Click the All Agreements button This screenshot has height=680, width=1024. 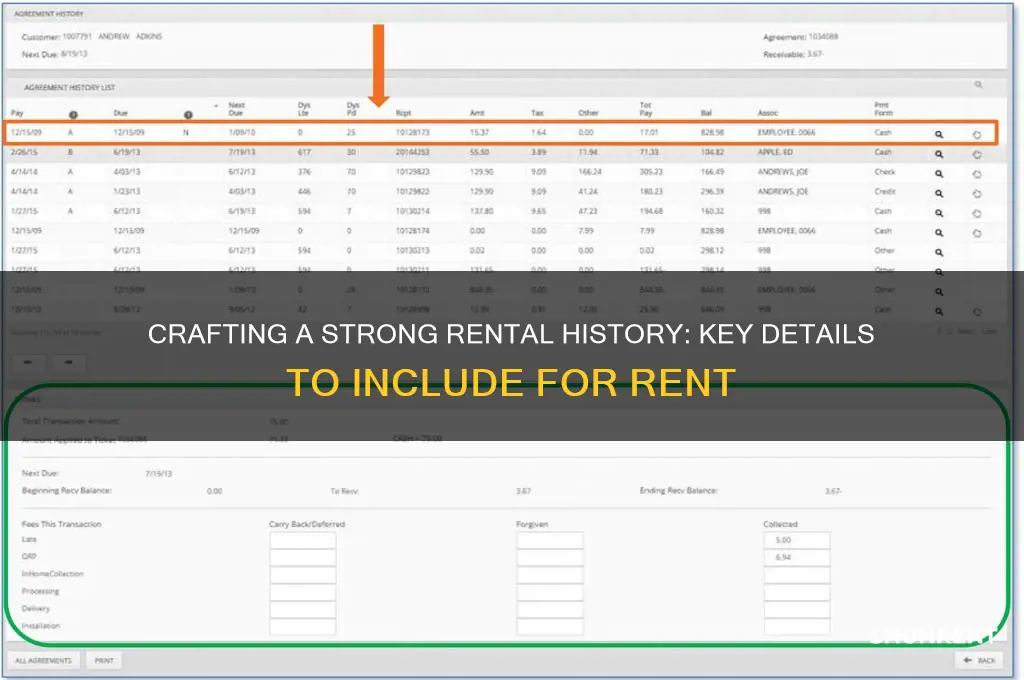(43, 660)
